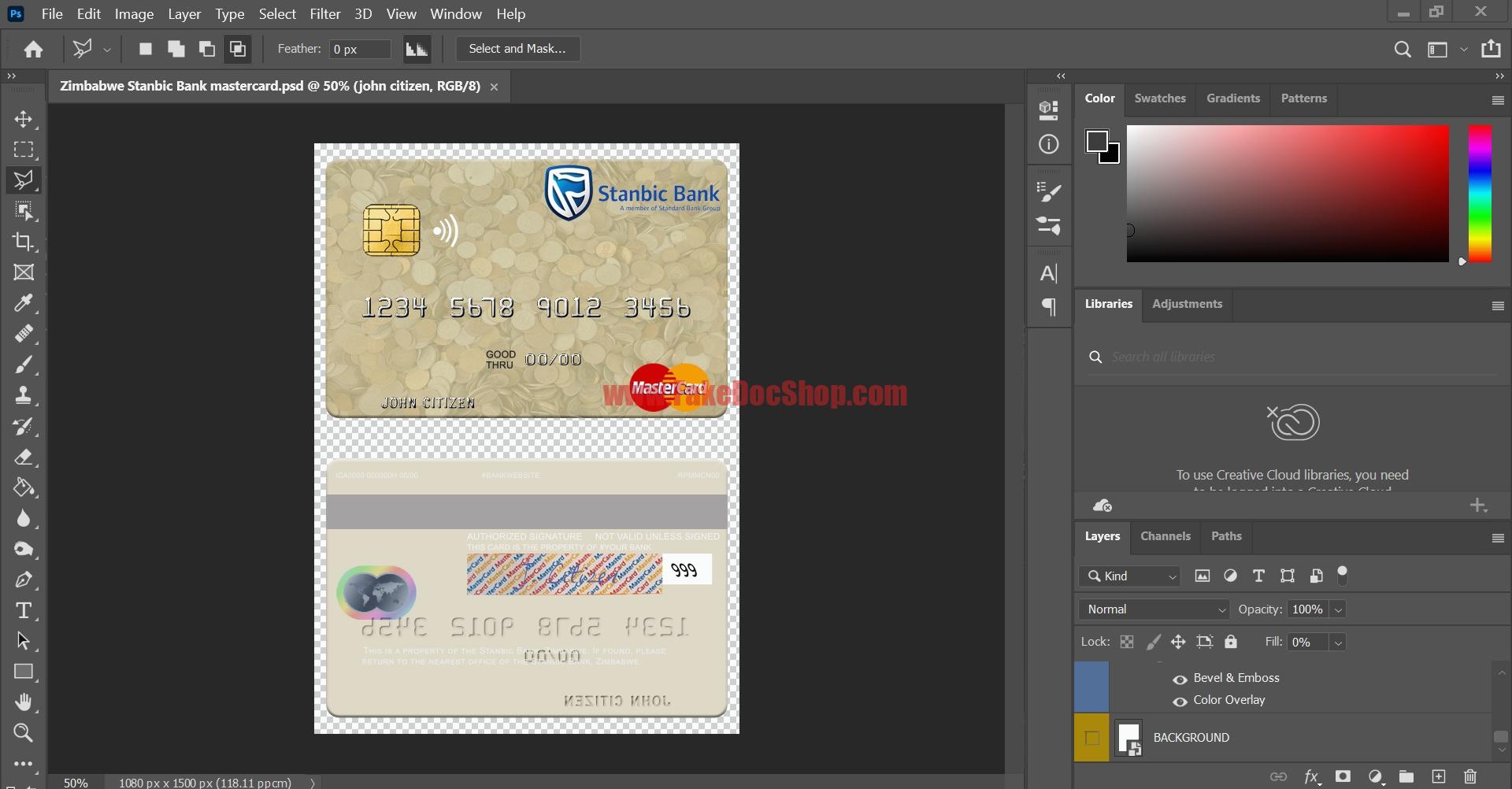1512x789 pixels.
Task: Open the Kind layer filter dropdown
Action: click(x=1129, y=576)
